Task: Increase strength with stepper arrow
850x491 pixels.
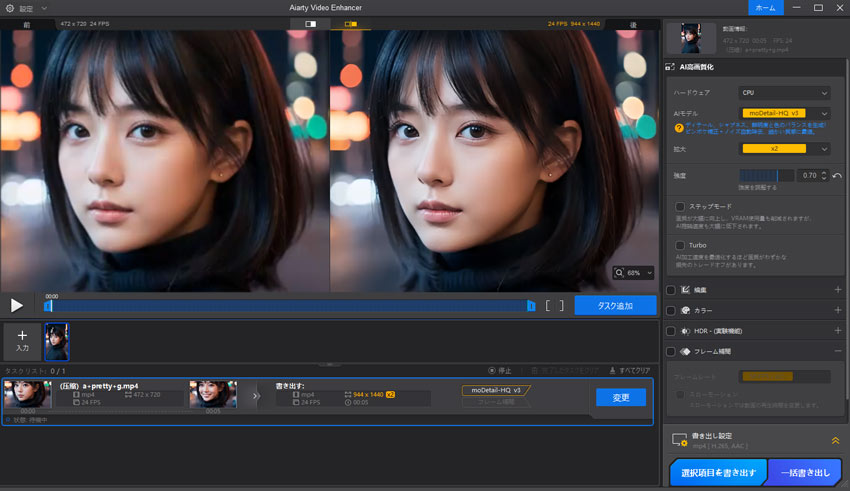Action: click(824, 173)
